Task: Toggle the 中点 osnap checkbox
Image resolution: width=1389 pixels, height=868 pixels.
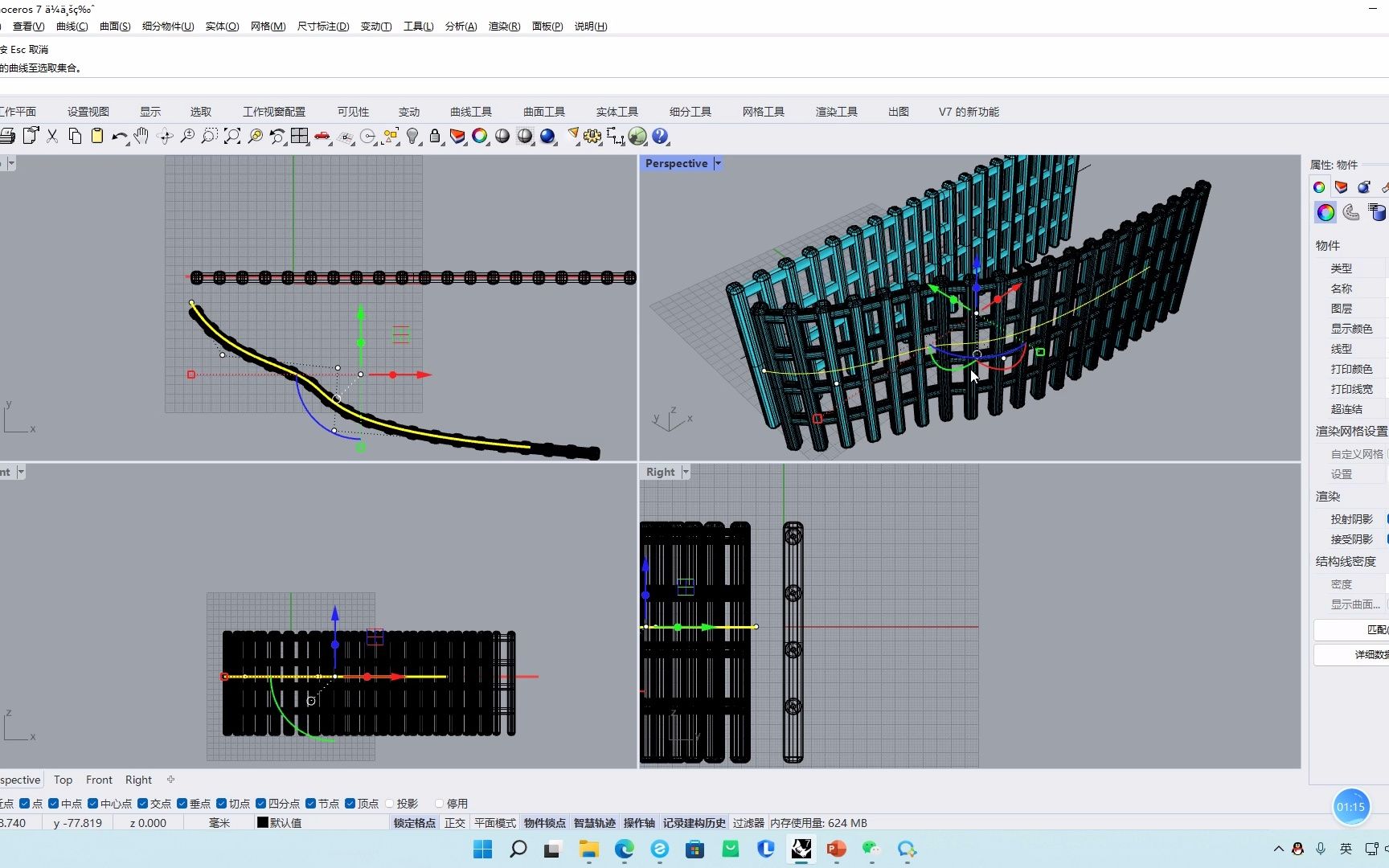Action: [54, 804]
